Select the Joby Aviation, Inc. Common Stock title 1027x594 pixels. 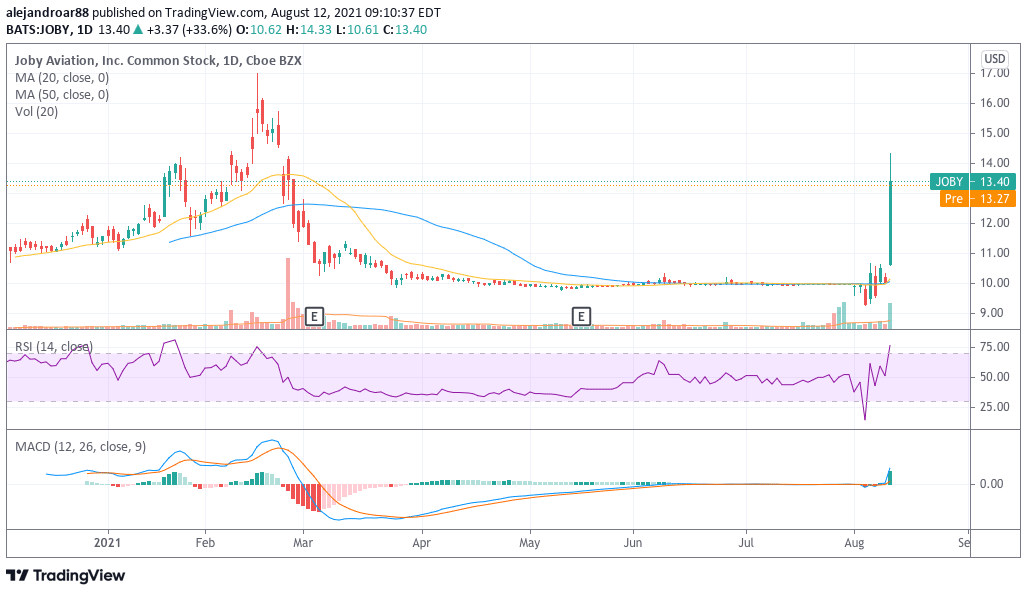(x=158, y=60)
